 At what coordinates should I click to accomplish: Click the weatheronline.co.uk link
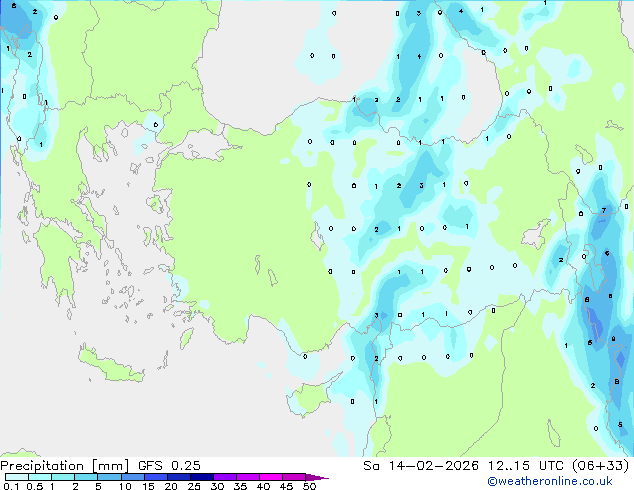tap(550, 481)
